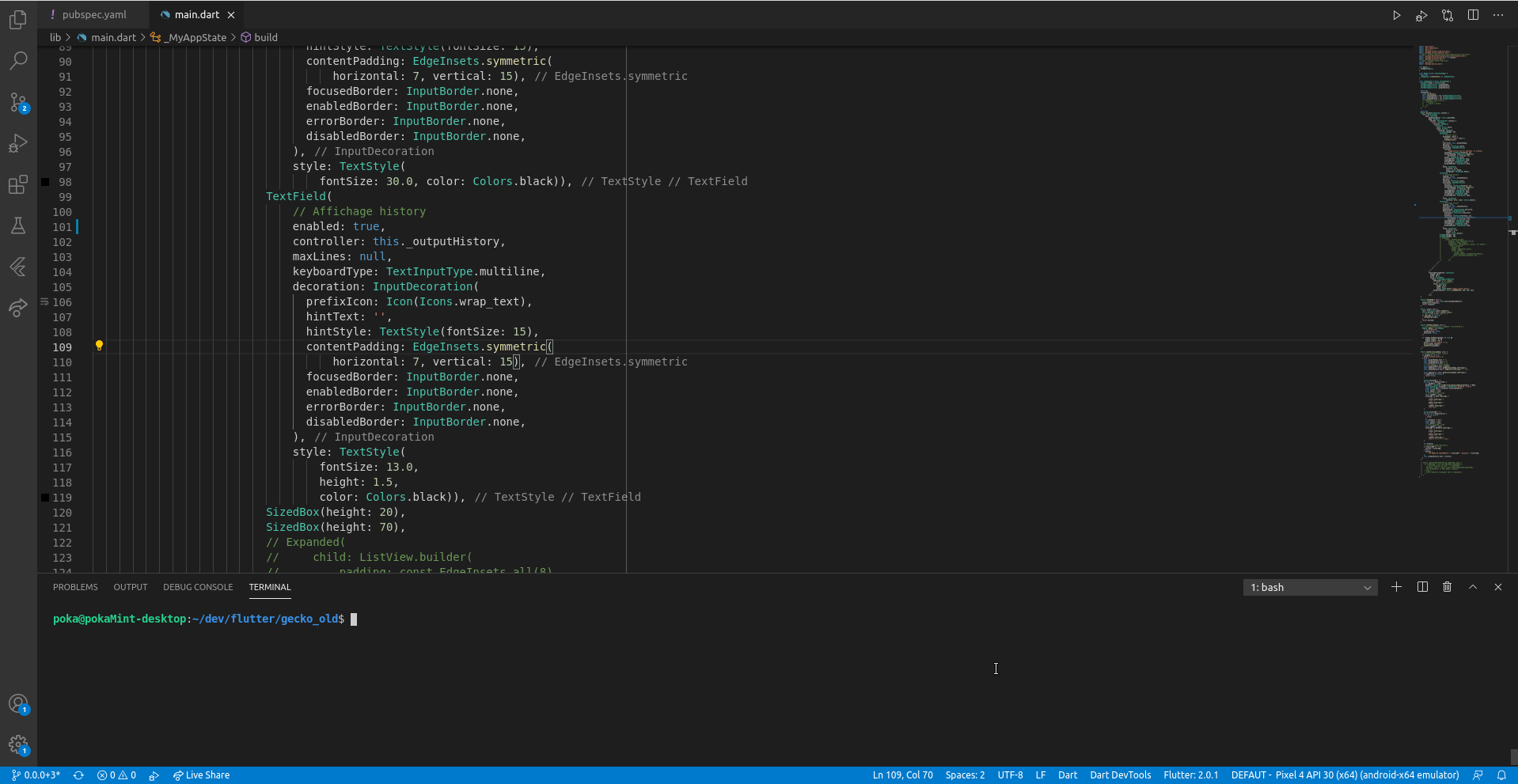Open the _MyAppState breadcrumb
1518x784 pixels.
click(189, 37)
